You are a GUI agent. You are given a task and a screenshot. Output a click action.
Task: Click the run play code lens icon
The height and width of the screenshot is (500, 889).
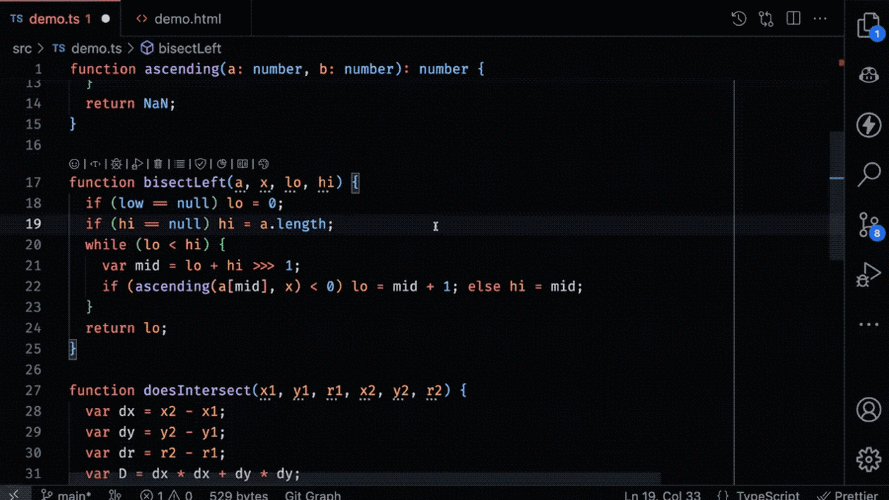[x=137, y=164]
